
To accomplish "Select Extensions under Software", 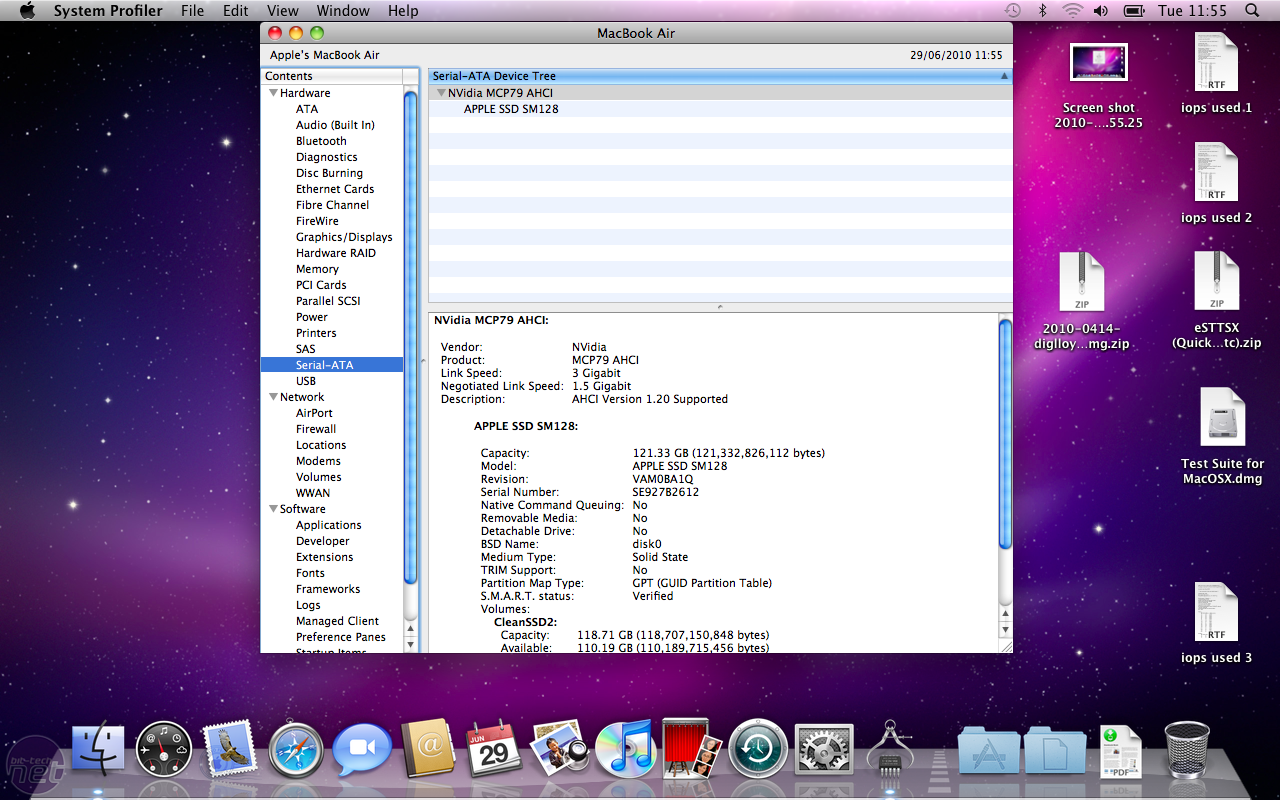I will point(324,557).
